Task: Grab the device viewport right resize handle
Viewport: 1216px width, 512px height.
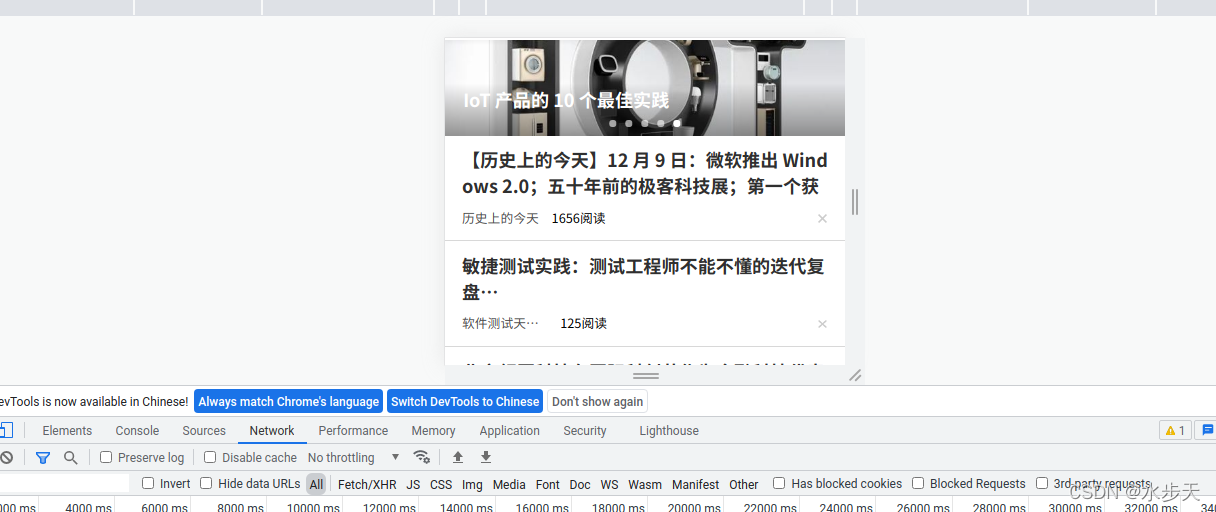Action: [855, 201]
